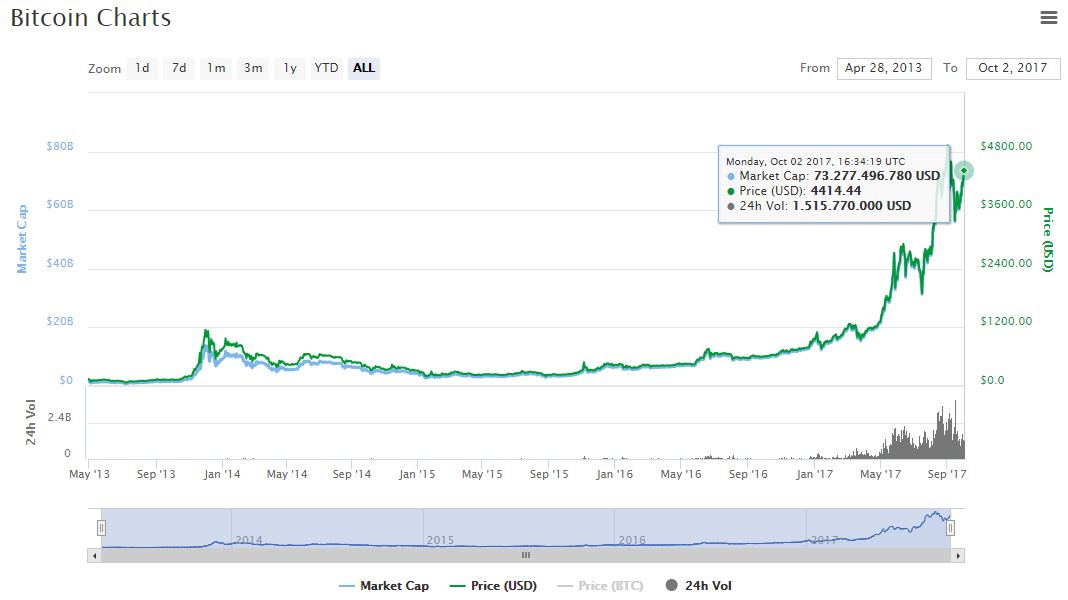Edit the To date field
This screenshot has width=1068, height=600.
(1013, 68)
